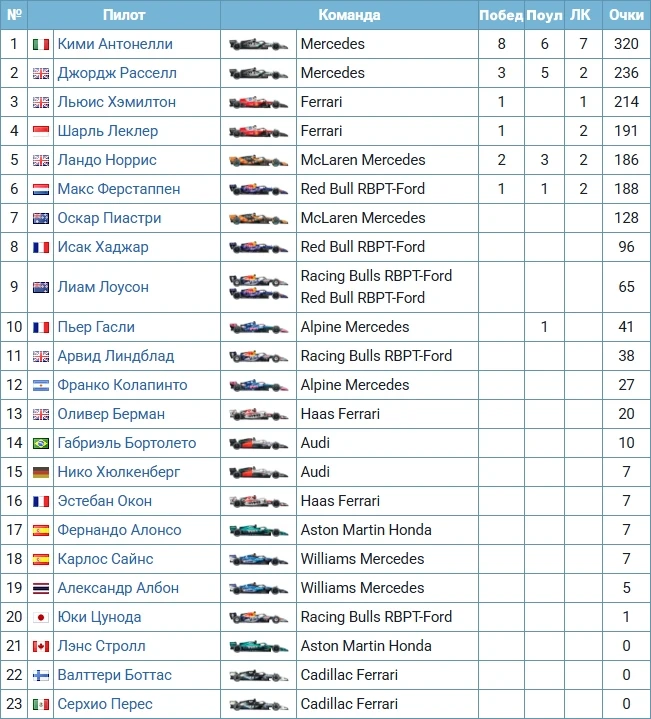This screenshot has height=719, width=651.
Task: Select Racing Bulls RBPT-Ford in Лоусон's row
Action: pyautogui.click(x=376, y=276)
